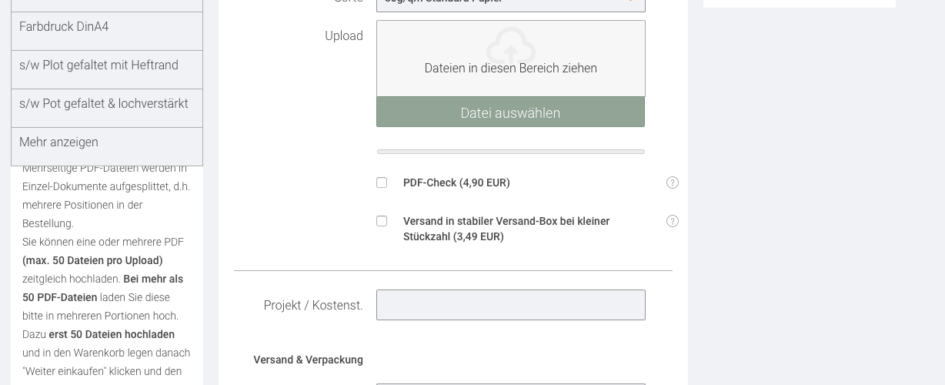
Task: Expand the Mehr anzeigen list entry
Action: pos(107,142)
